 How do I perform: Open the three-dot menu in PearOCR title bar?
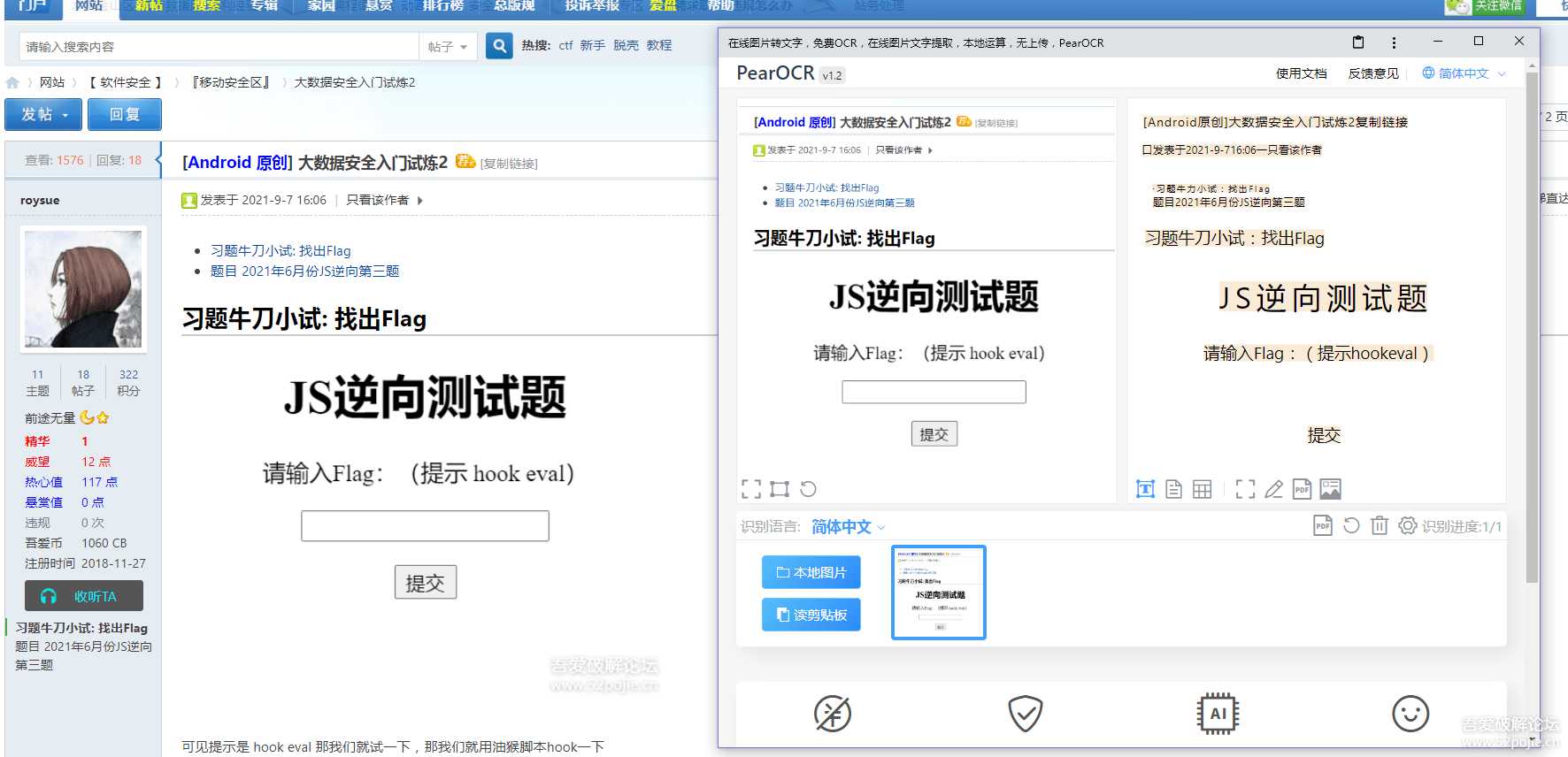point(1394,42)
